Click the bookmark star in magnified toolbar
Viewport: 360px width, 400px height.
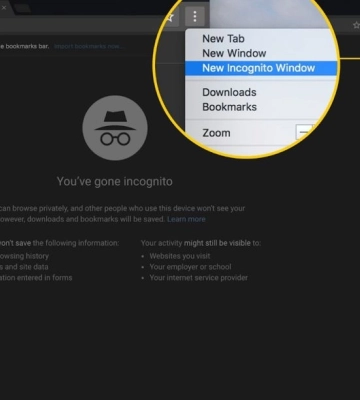click(x=171, y=18)
